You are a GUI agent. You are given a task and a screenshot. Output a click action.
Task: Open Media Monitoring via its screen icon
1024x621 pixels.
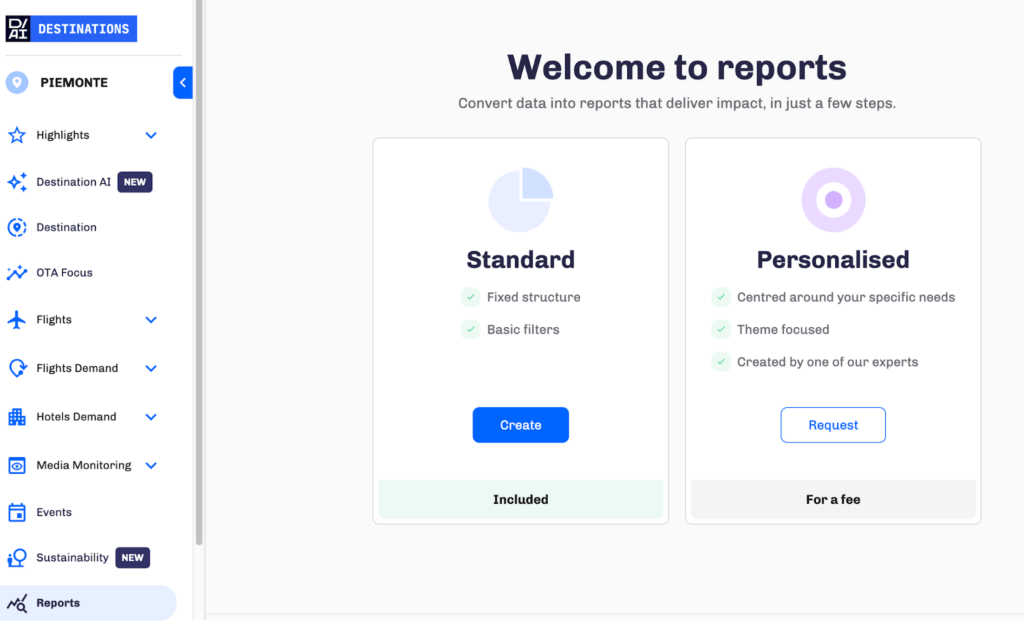tap(18, 465)
